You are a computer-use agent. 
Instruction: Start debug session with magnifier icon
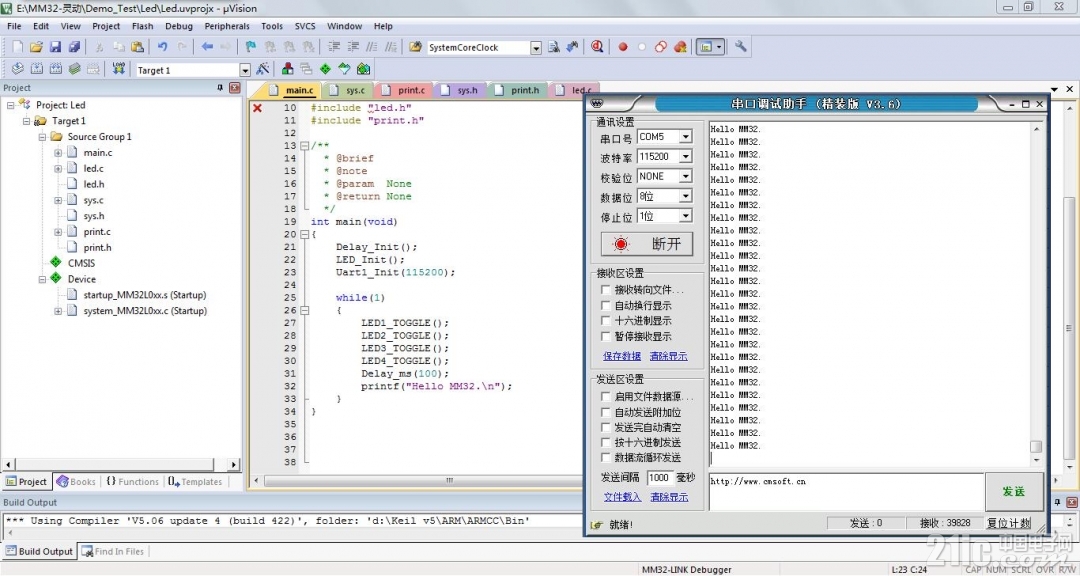point(596,47)
